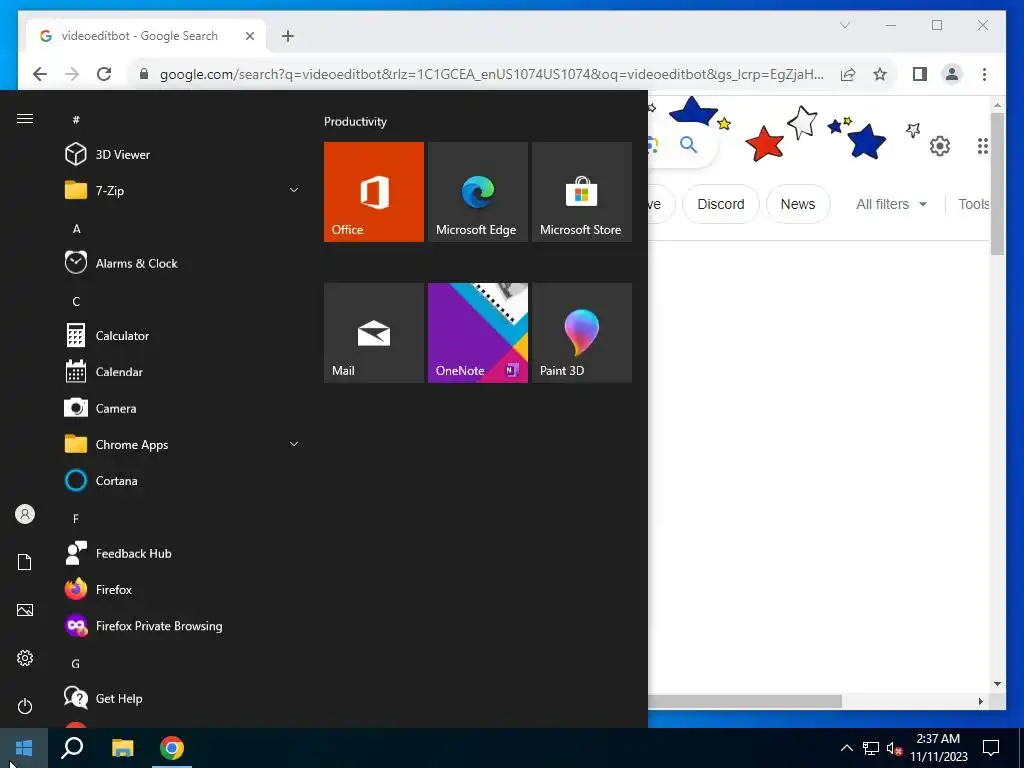Open the Office tile
Viewport: 1024px width, 768px height.
[374, 192]
